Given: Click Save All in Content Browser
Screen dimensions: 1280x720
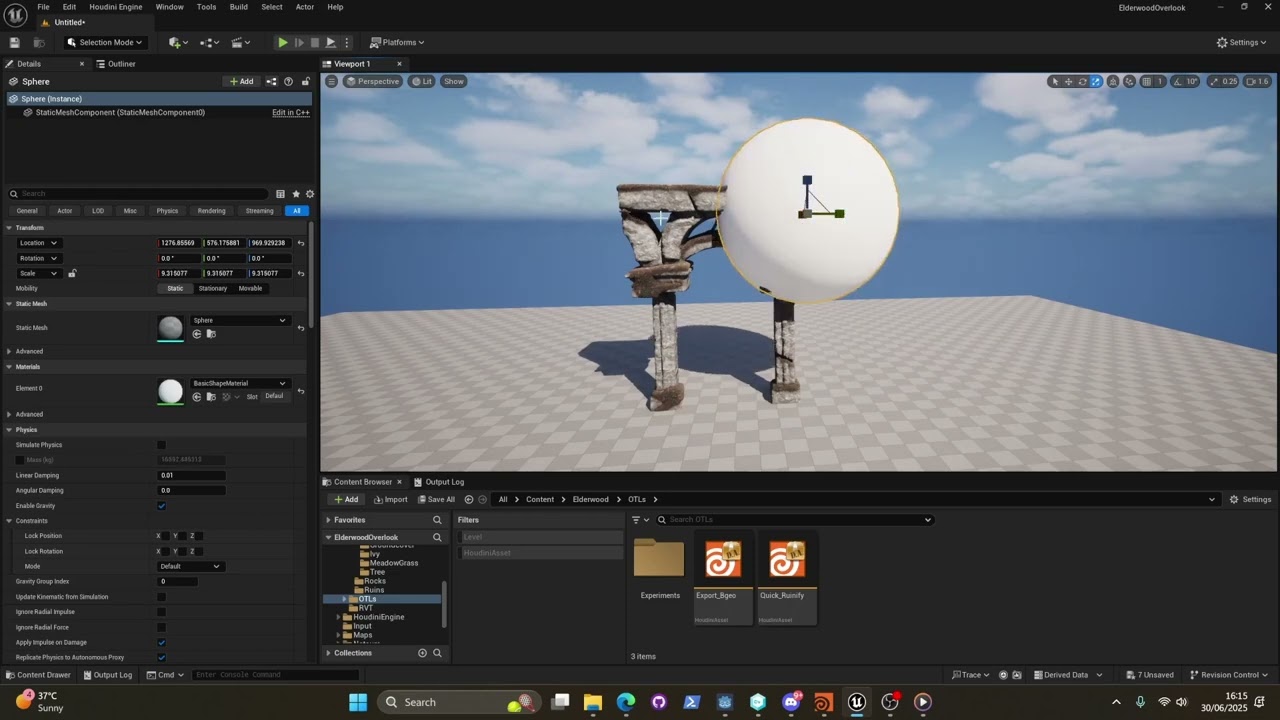Looking at the screenshot, I should click(437, 500).
